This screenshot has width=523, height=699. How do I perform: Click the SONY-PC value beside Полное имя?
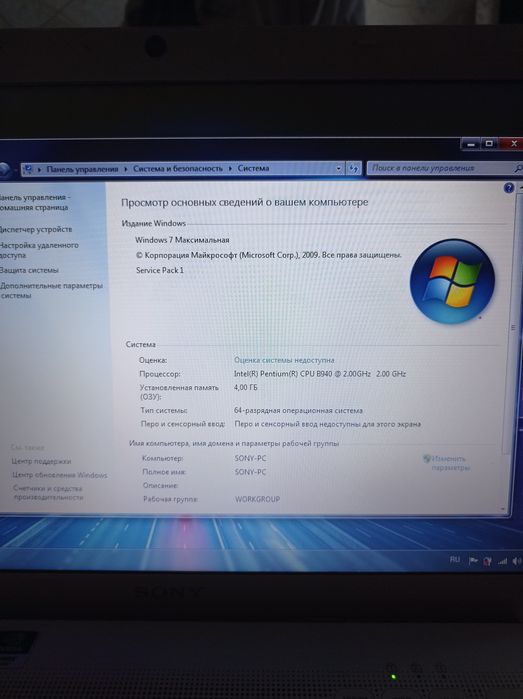click(x=251, y=472)
